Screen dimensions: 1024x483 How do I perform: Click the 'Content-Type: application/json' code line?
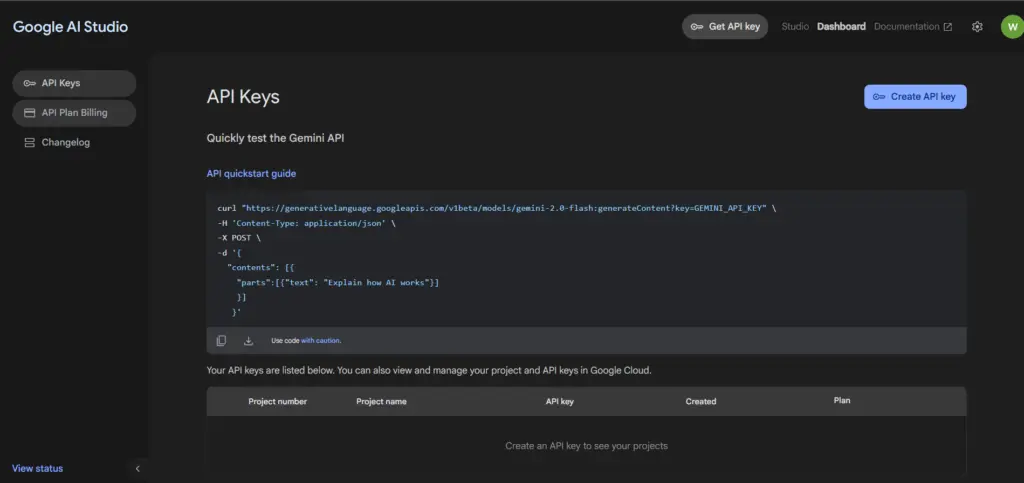[306, 223]
